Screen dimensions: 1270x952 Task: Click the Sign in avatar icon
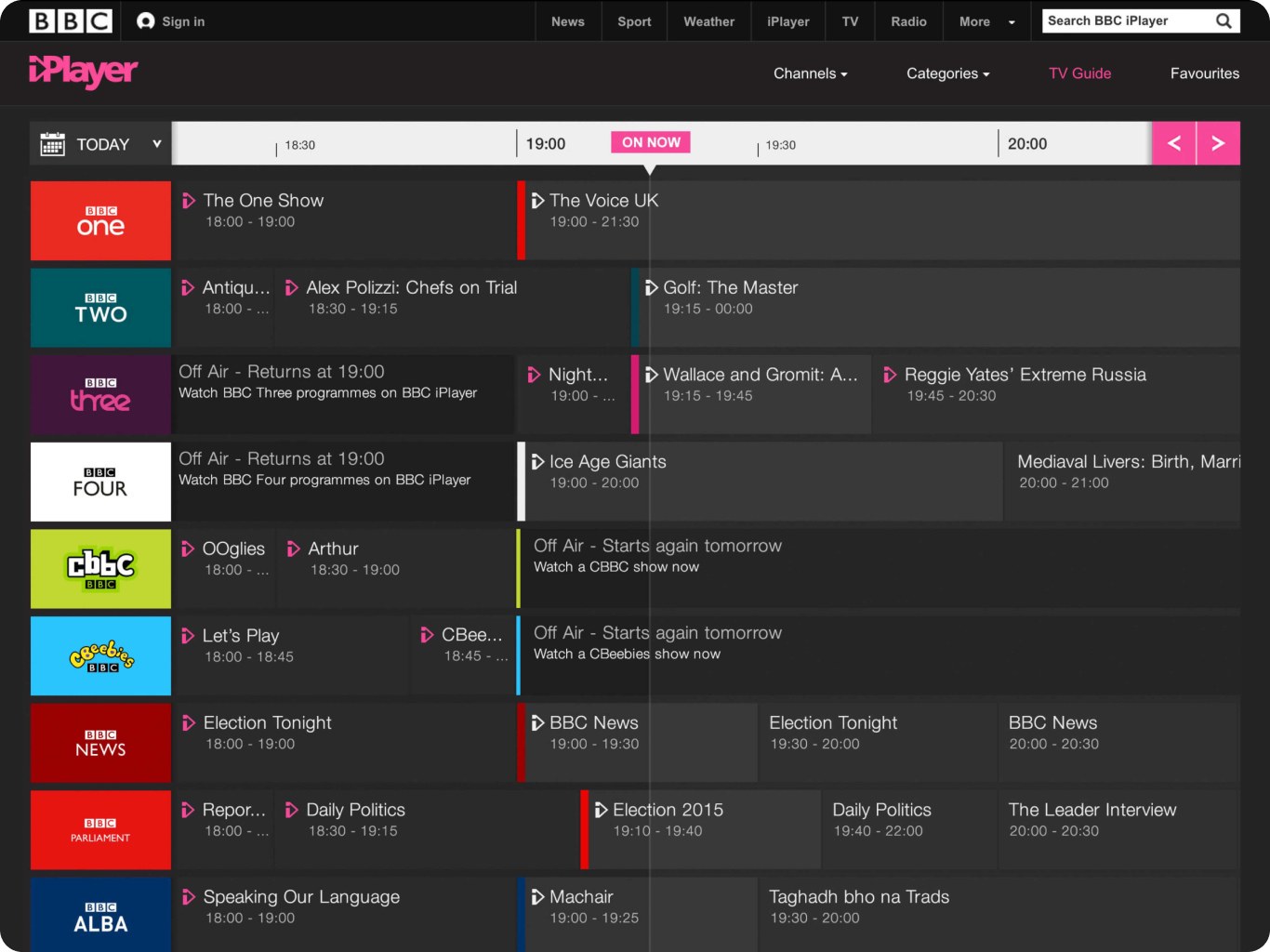pos(146,21)
